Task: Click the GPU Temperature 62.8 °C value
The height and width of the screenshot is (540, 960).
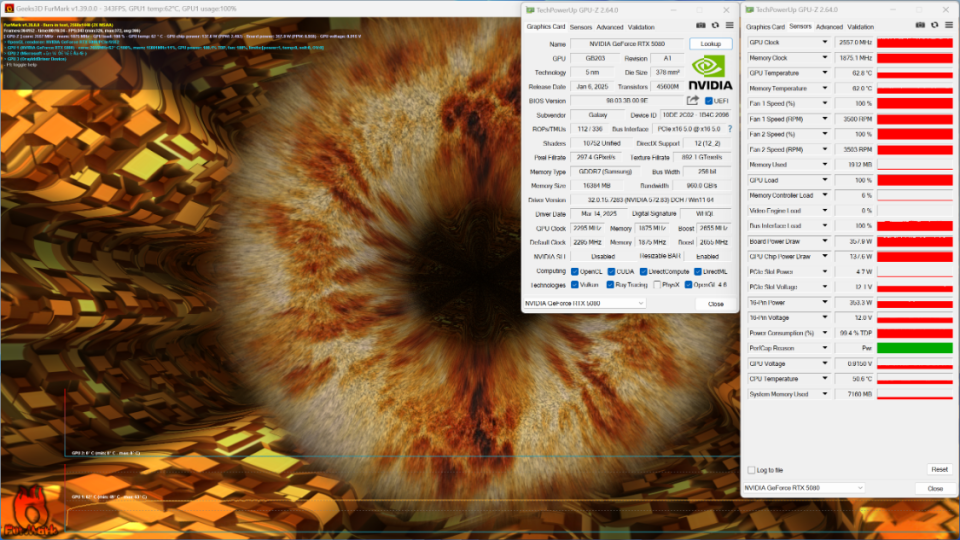Action: point(855,73)
